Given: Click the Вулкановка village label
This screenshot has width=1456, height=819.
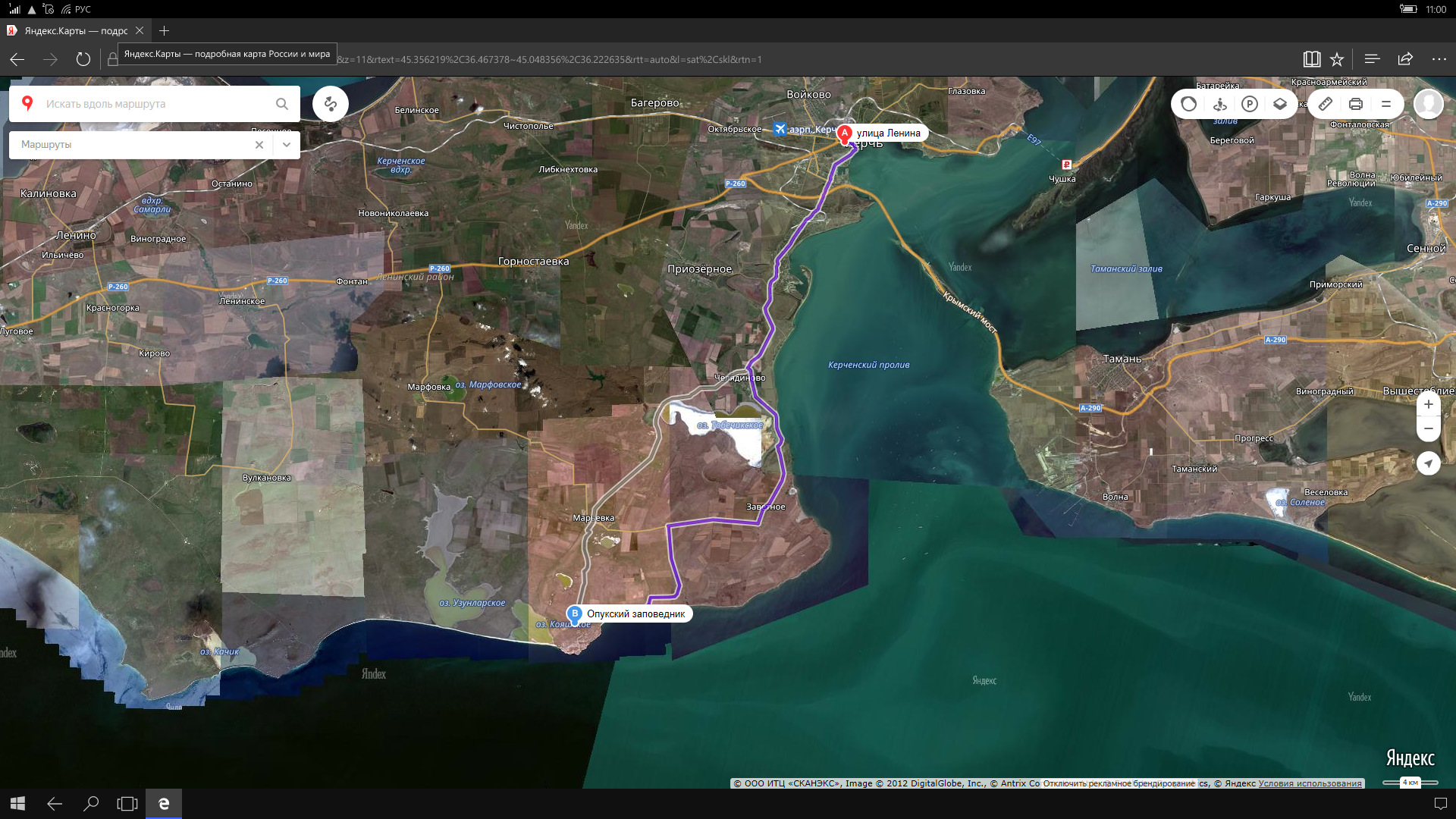Looking at the screenshot, I should 266,478.
